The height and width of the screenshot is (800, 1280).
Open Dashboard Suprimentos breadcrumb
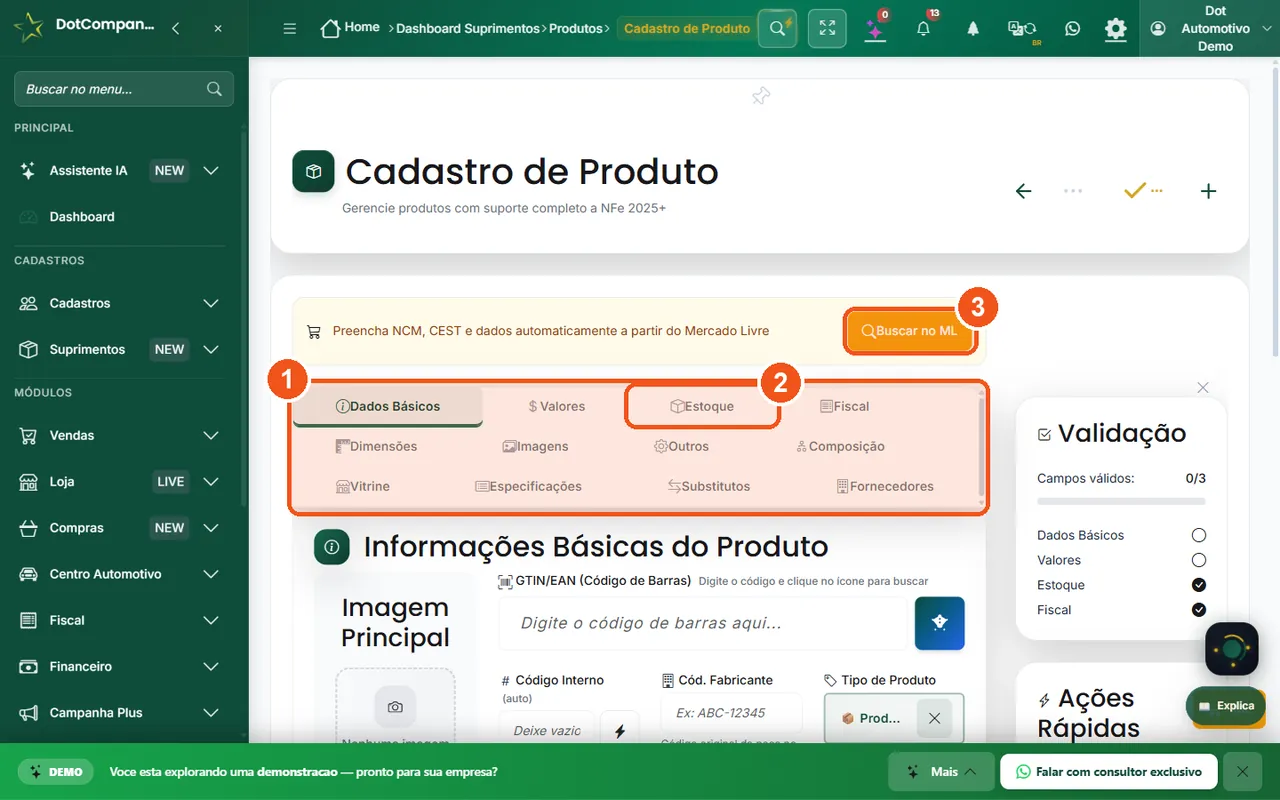pyautogui.click(x=468, y=28)
